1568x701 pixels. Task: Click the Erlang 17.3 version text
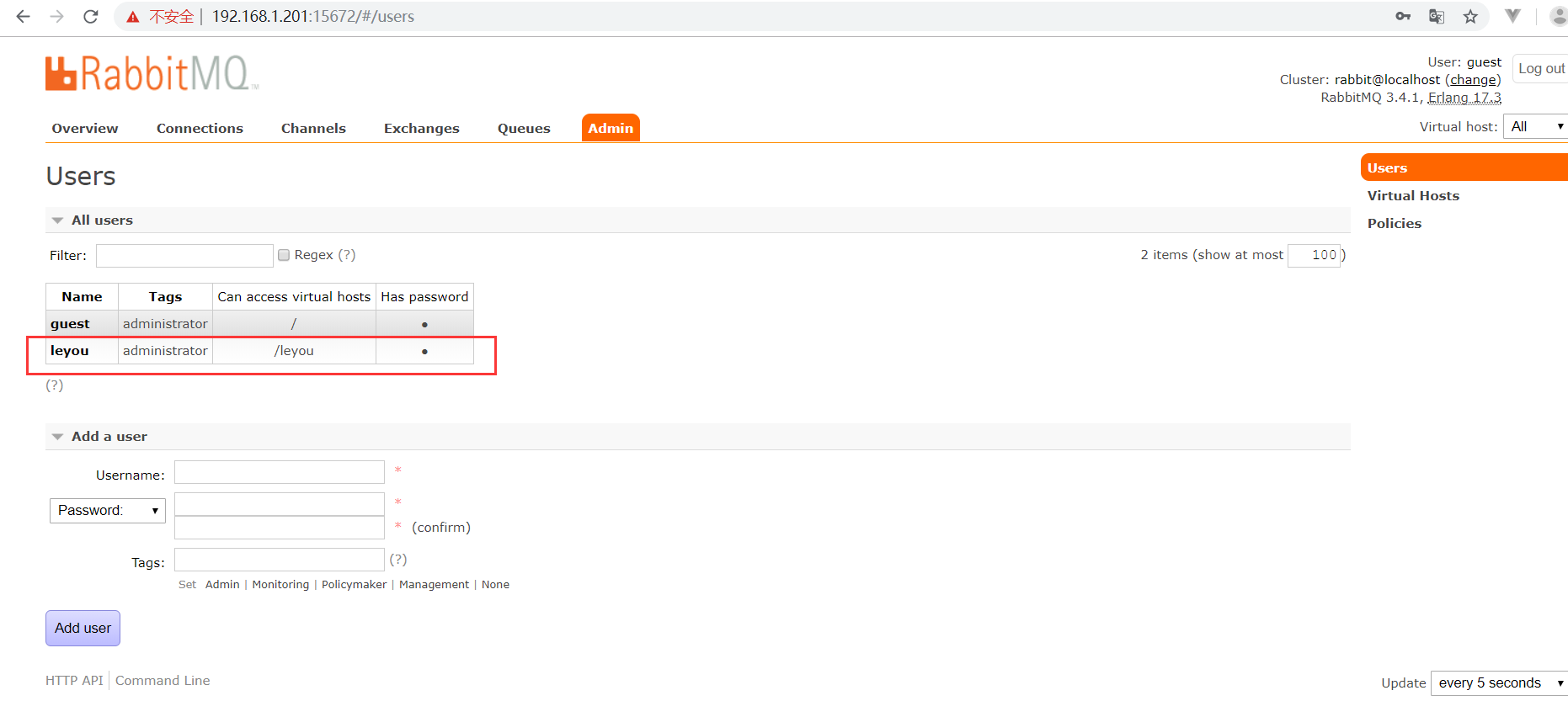coord(1464,98)
